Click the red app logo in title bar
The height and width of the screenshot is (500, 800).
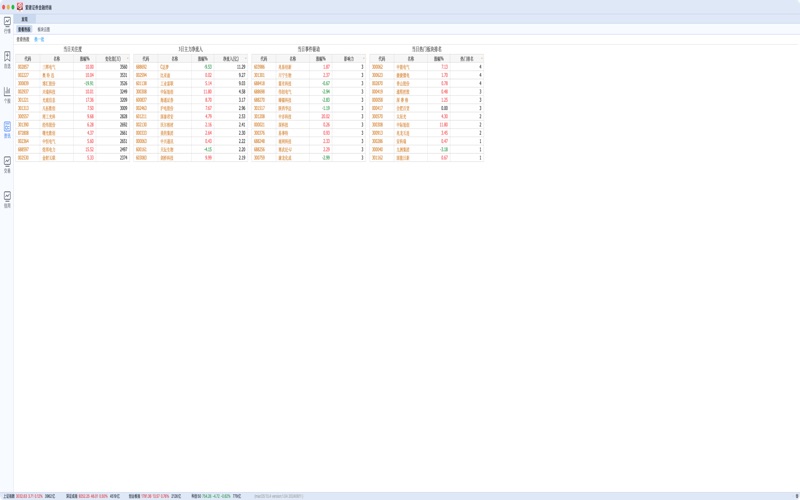[20, 6]
